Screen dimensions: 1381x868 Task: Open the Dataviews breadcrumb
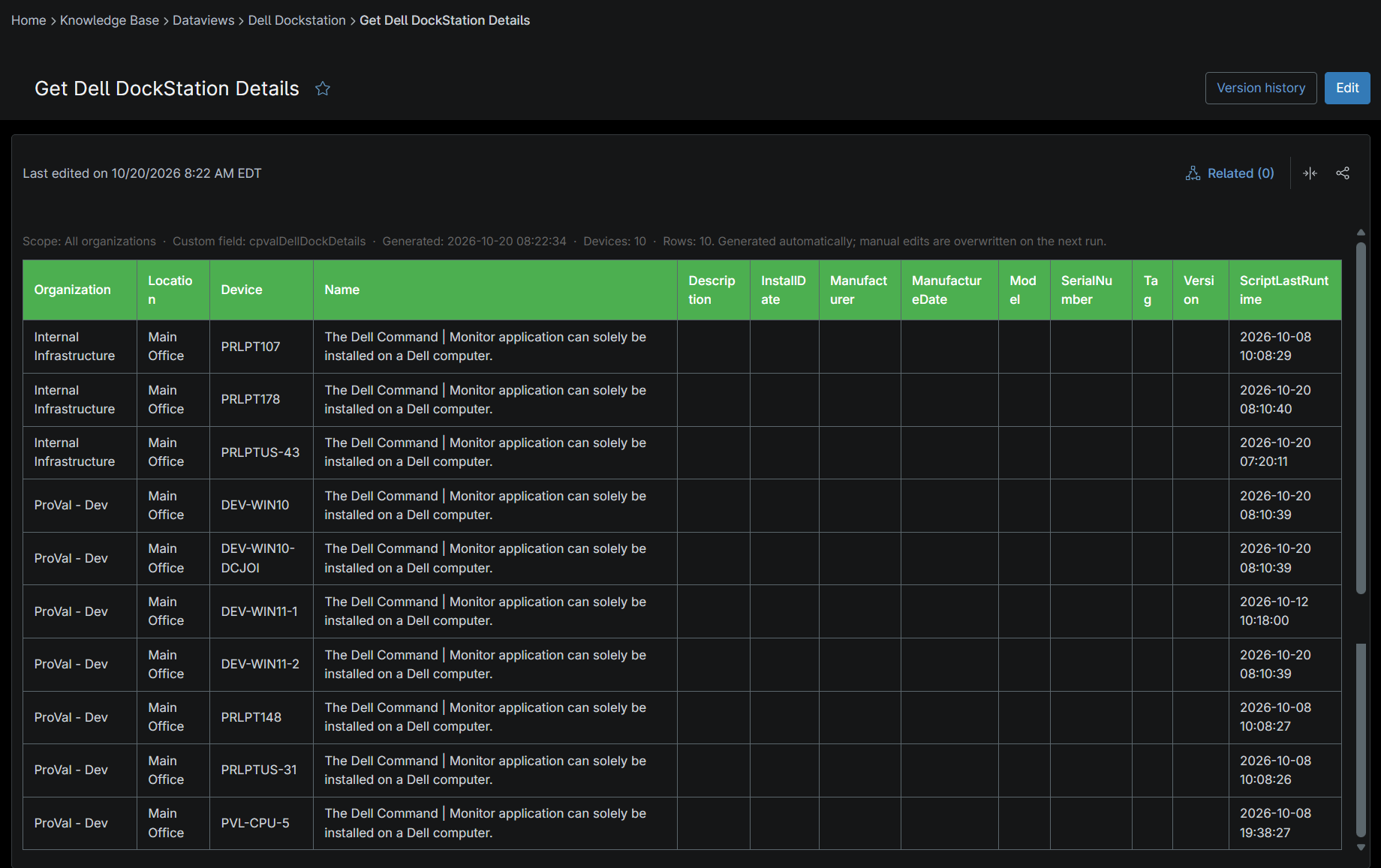[x=203, y=20]
